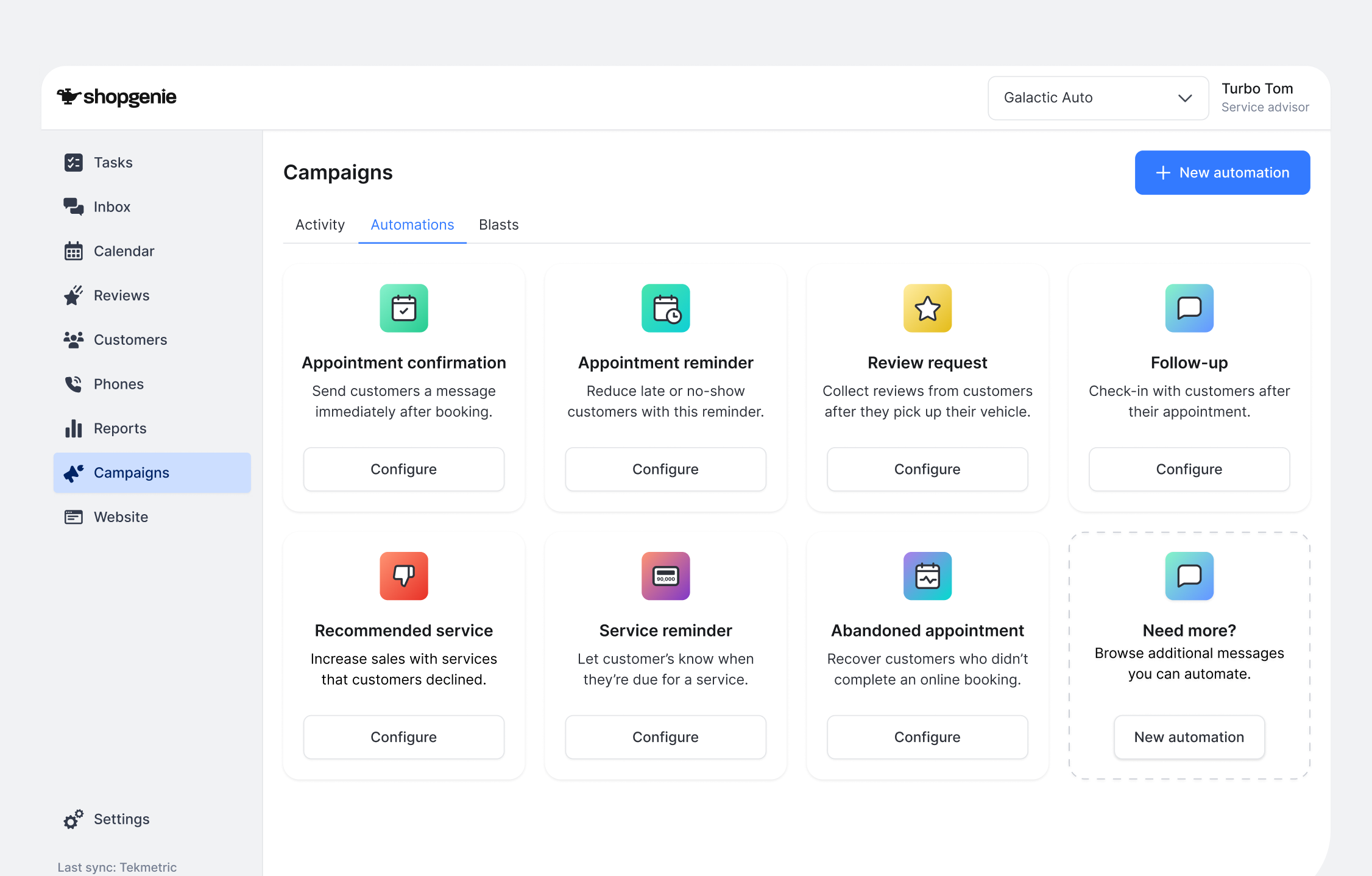Switch to the Activity tab
Viewport: 1372px width, 876px height.
click(320, 225)
